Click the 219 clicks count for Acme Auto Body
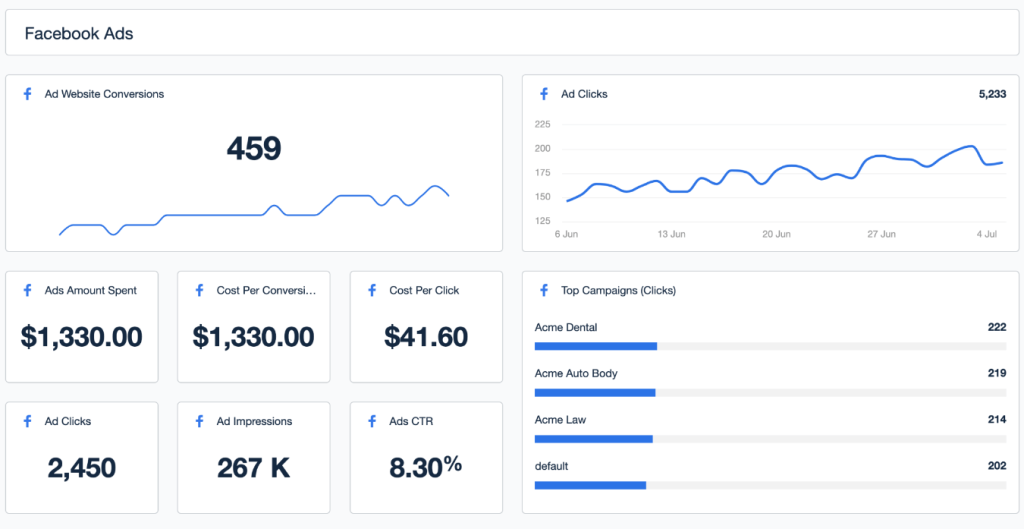This screenshot has width=1024, height=529. point(997,374)
